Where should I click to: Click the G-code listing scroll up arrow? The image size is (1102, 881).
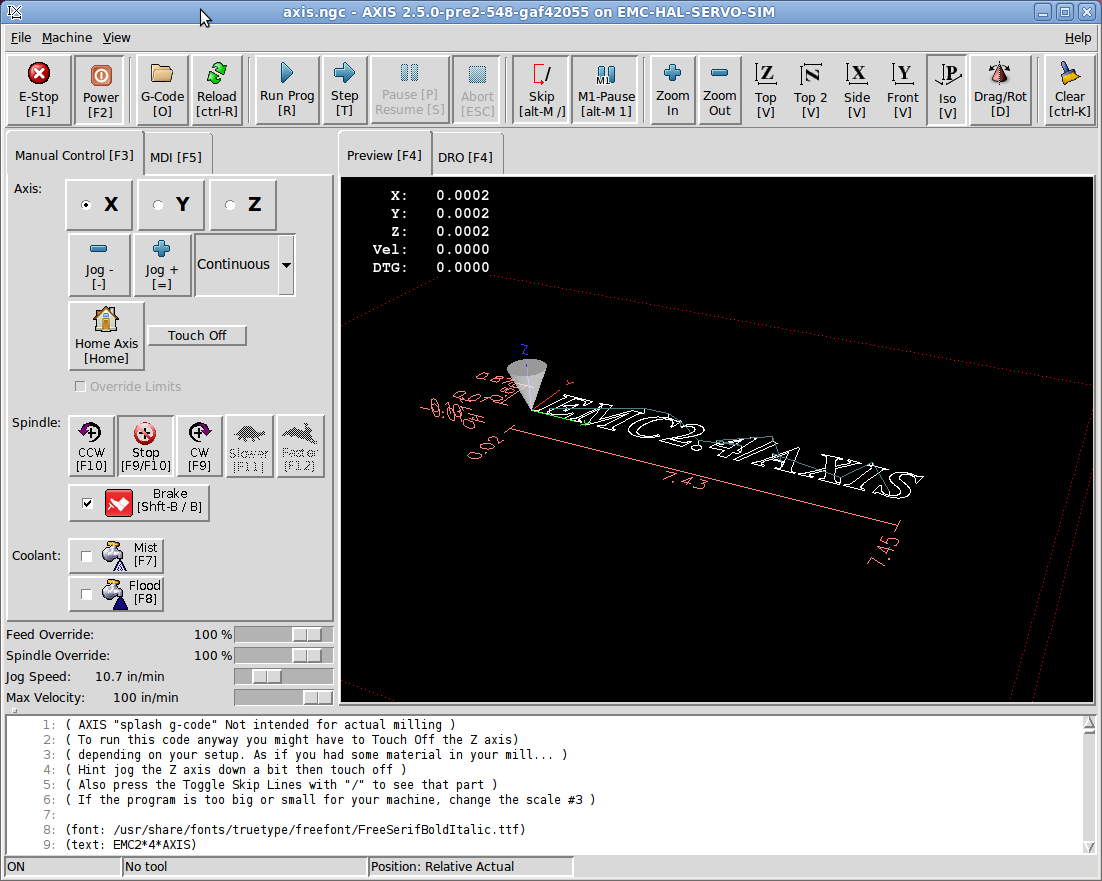click(x=1089, y=723)
